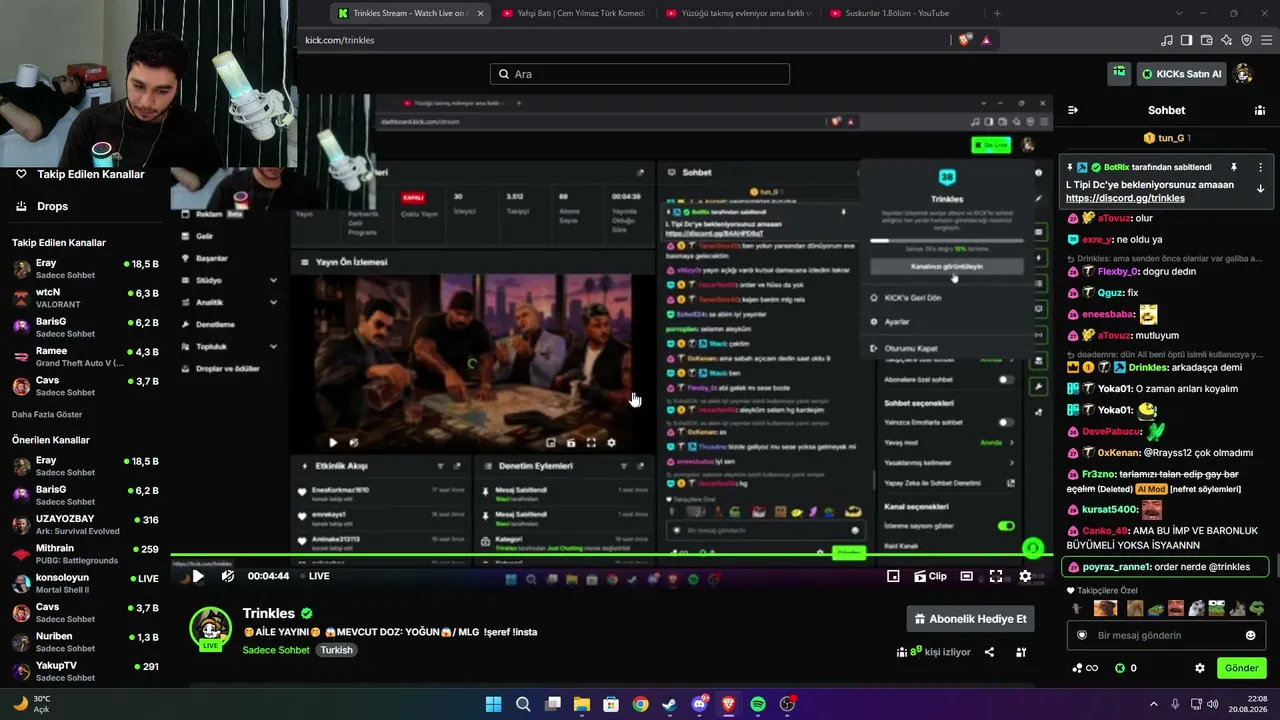Send the chat message with Gönder
The height and width of the screenshot is (720, 1280).
(1242, 668)
